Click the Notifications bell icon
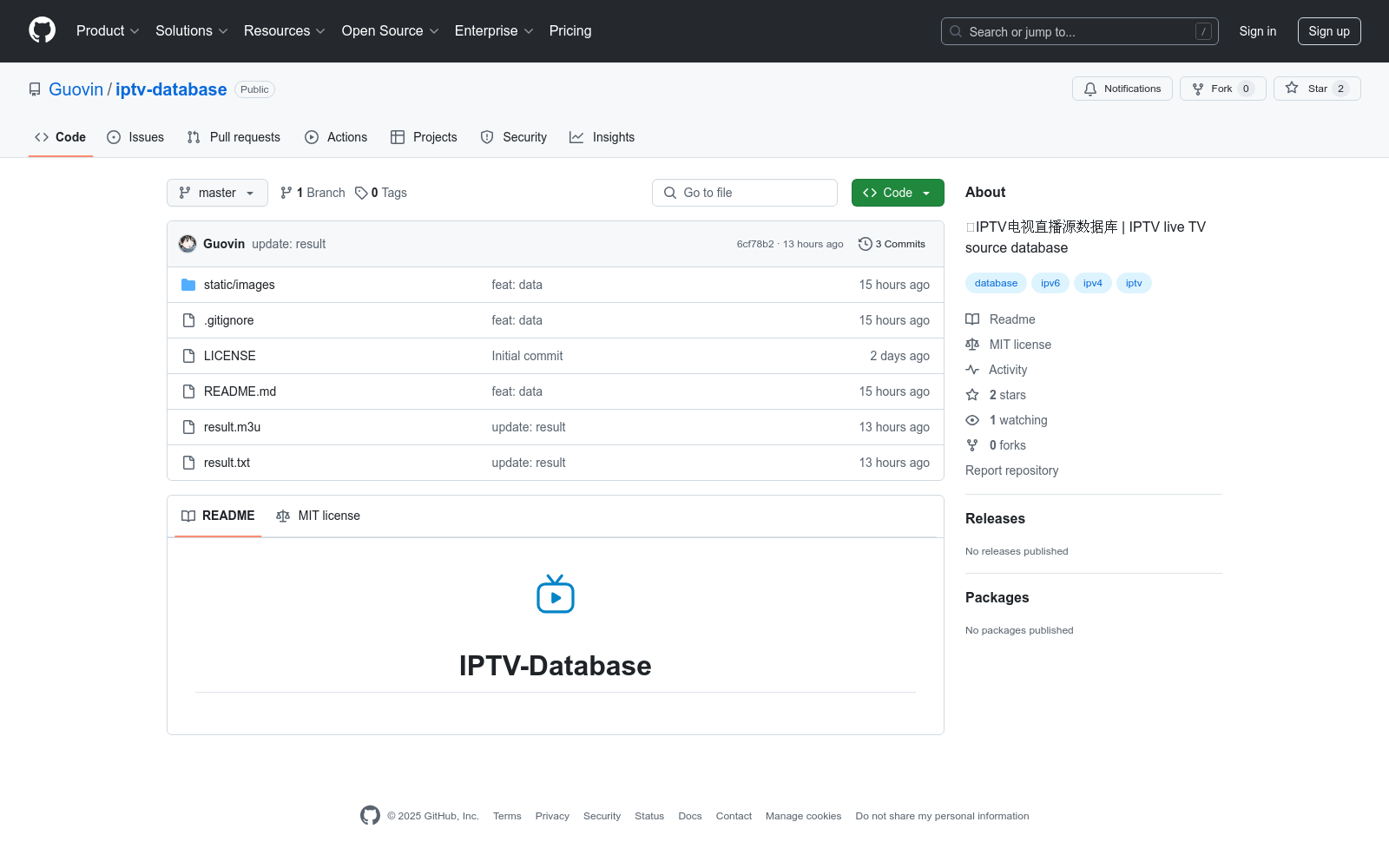Viewport: 1389px width, 868px height. (x=1090, y=89)
